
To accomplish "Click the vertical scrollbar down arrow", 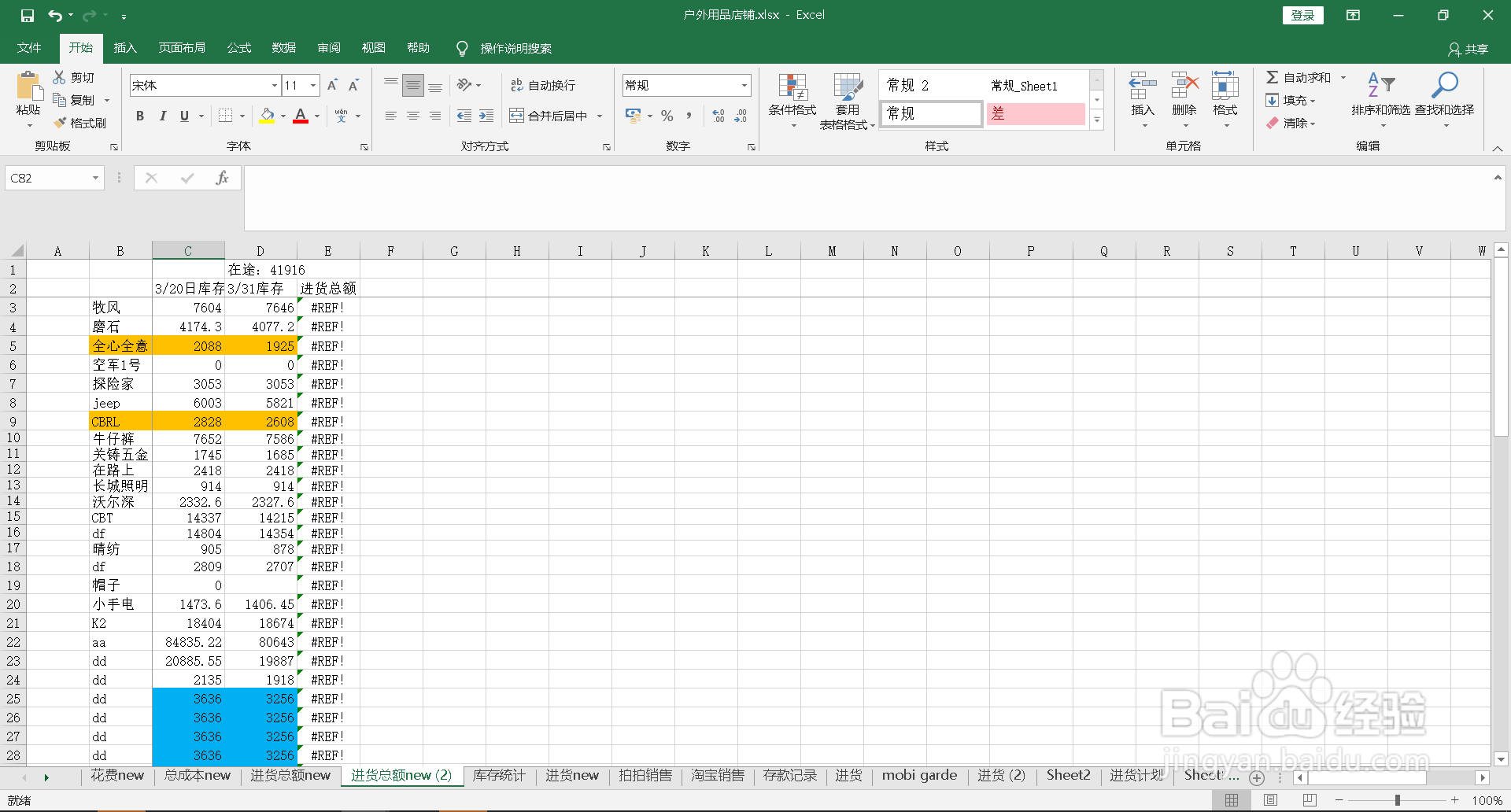I will point(1501,759).
